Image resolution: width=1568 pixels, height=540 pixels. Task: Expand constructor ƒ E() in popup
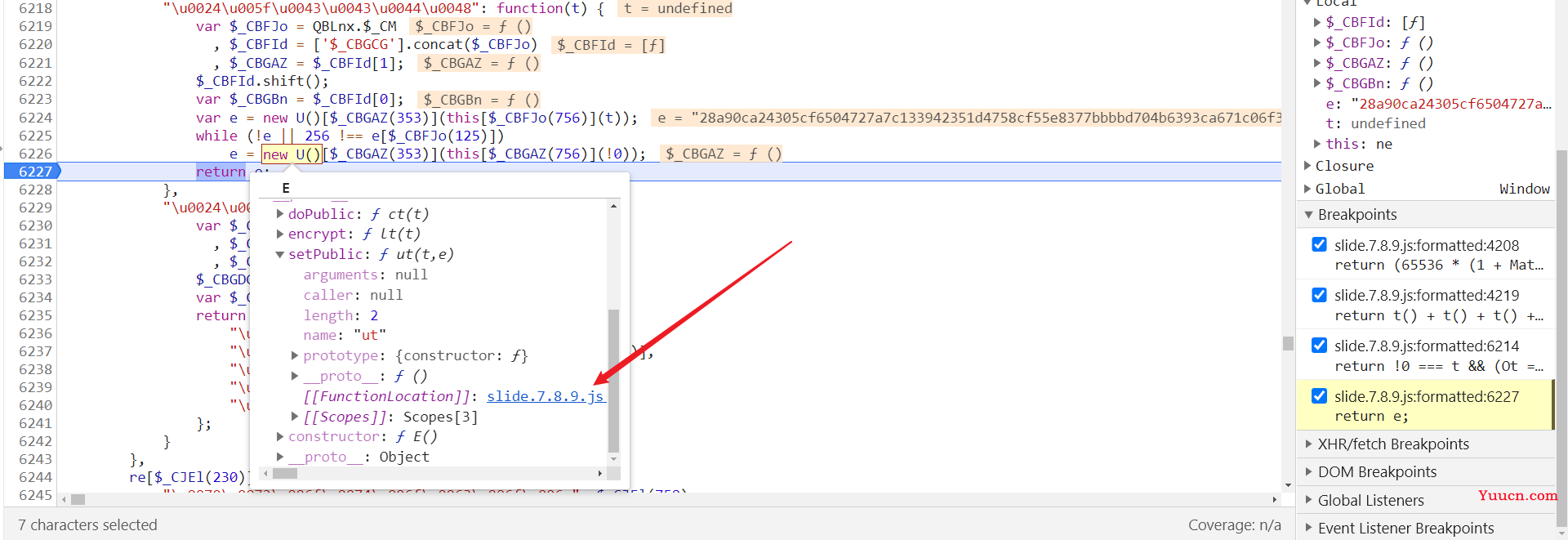coord(280,436)
